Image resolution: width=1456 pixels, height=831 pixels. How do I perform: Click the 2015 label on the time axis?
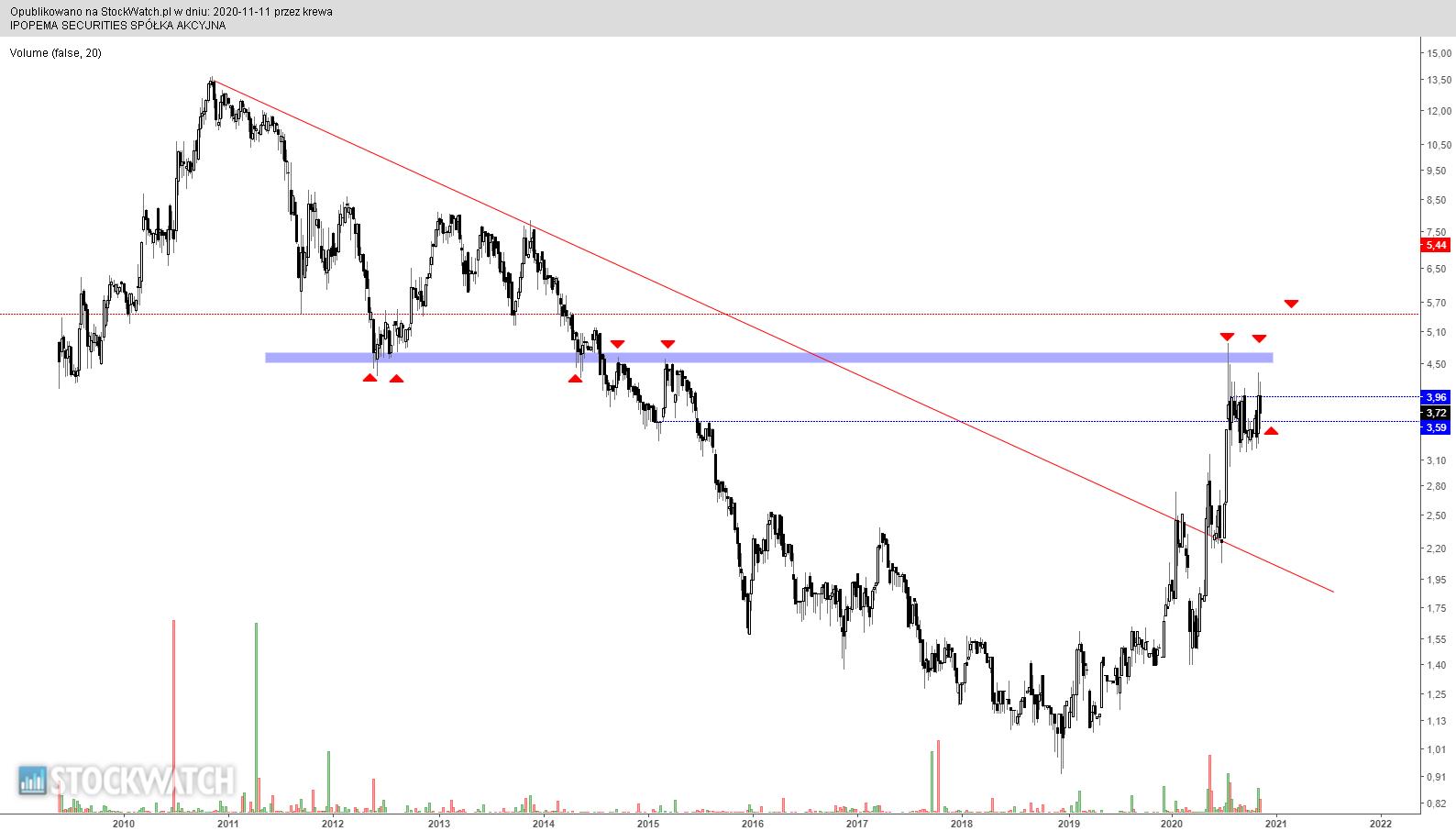pos(648,824)
